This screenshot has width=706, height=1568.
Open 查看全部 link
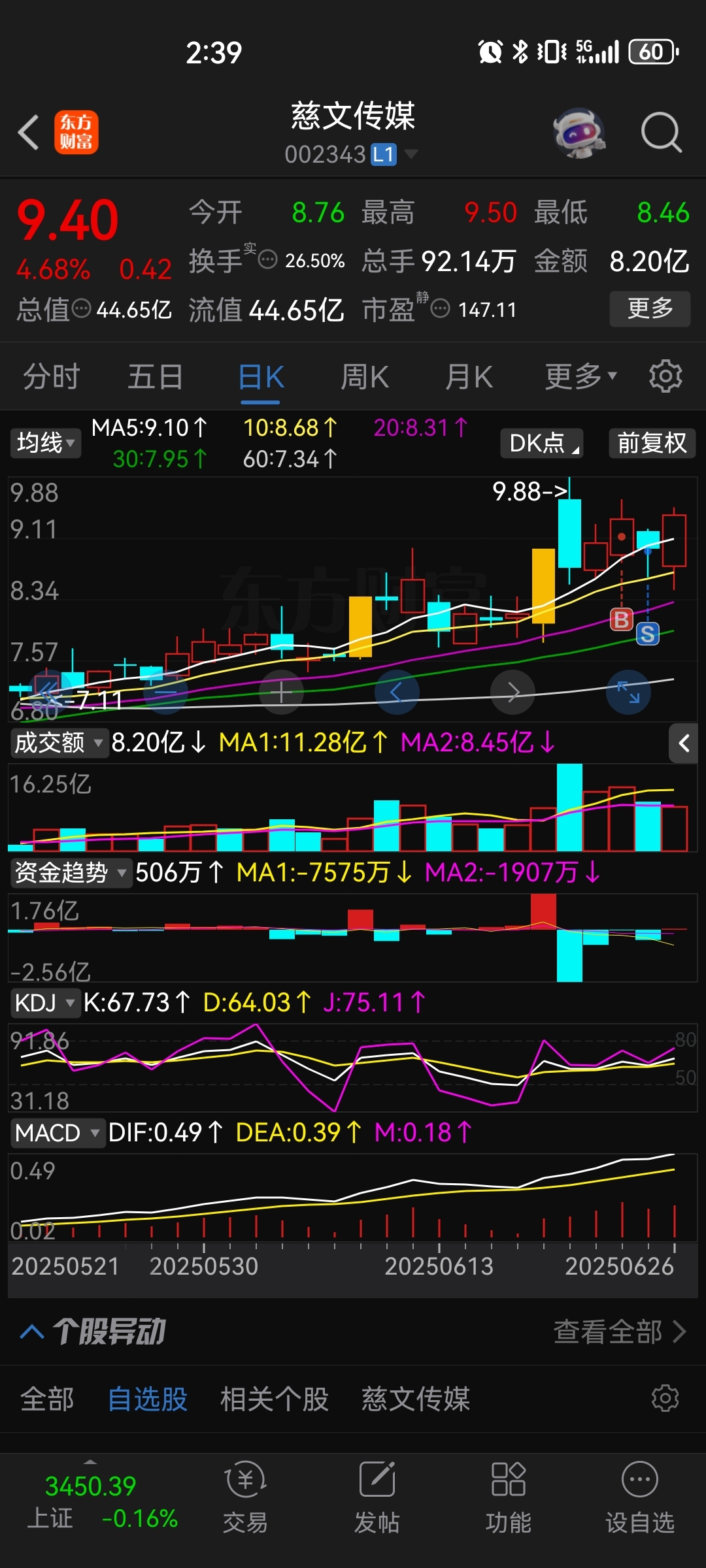pos(620,1331)
